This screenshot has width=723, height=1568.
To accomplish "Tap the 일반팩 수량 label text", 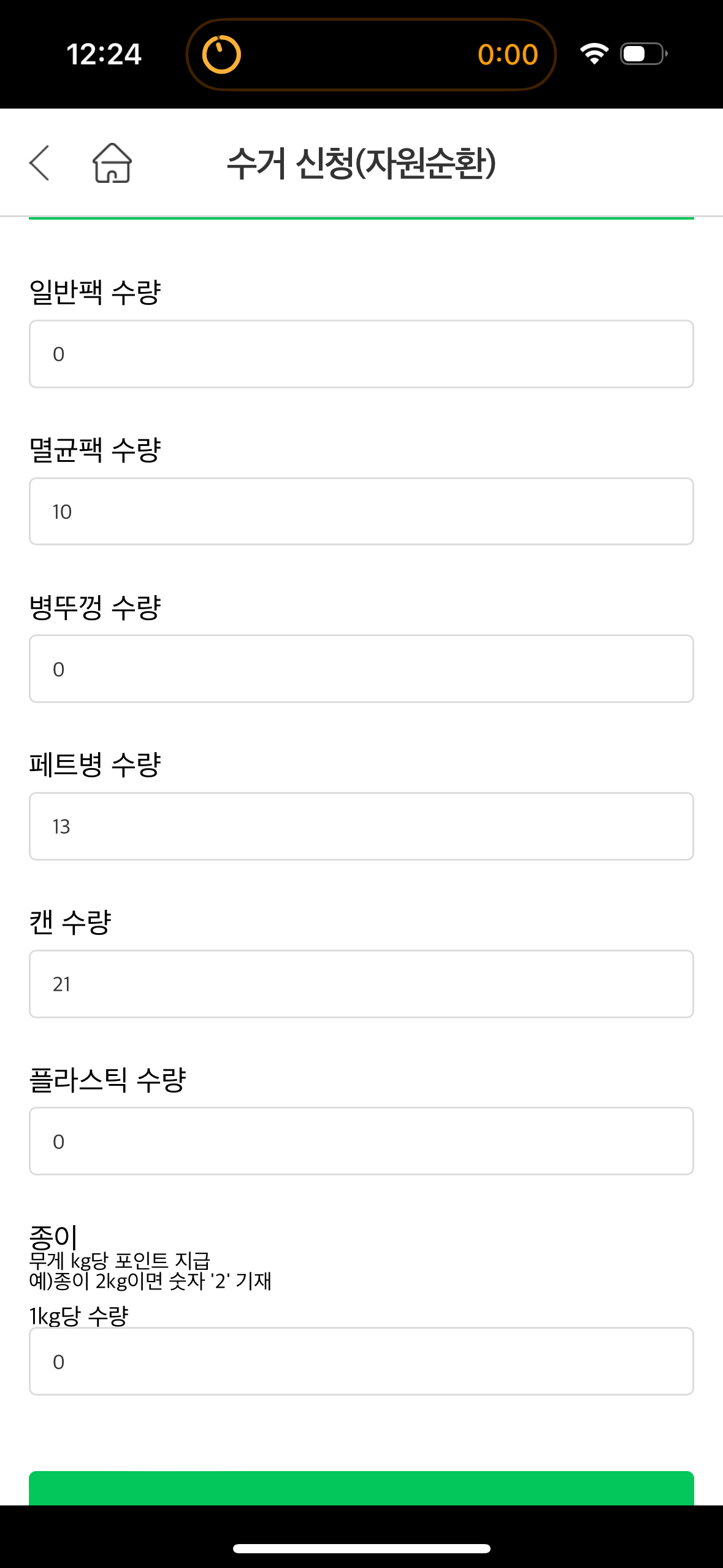I will click(95, 291).
